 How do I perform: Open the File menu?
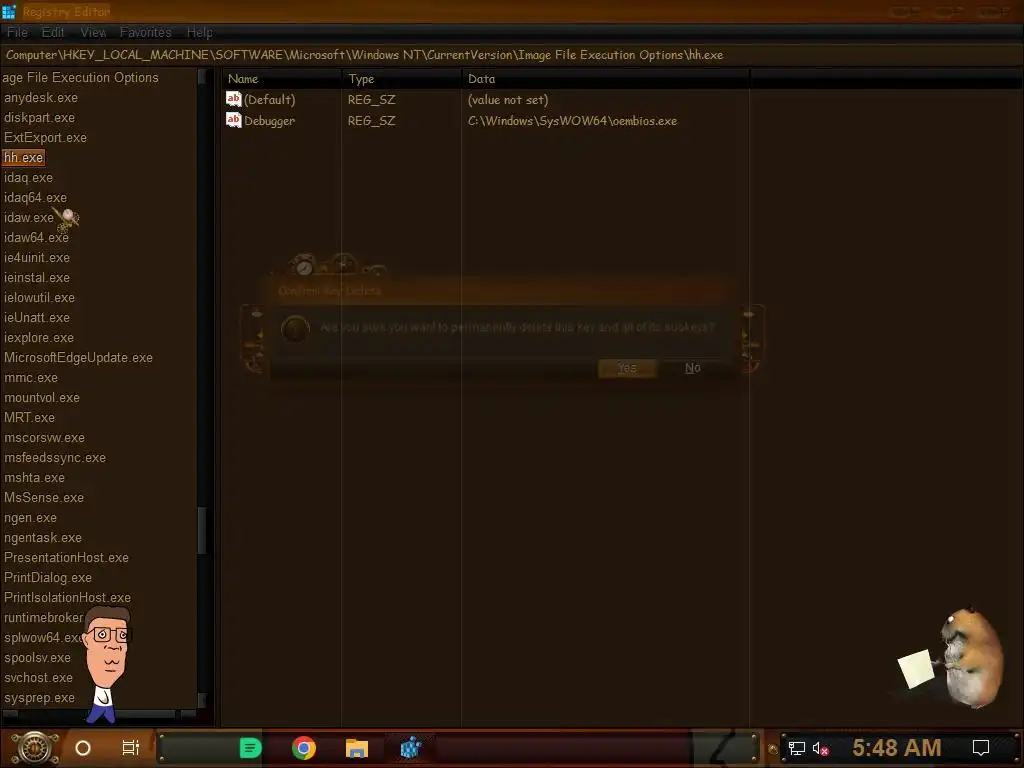tap(18, 32)
